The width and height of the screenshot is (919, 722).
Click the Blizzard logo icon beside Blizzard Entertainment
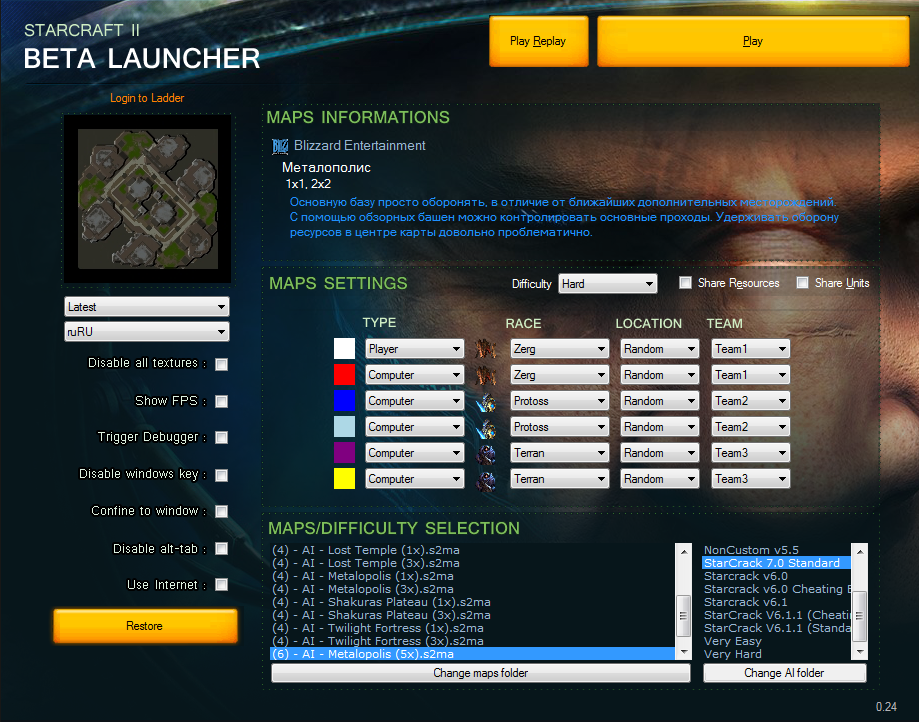click(x=280, y=146)
